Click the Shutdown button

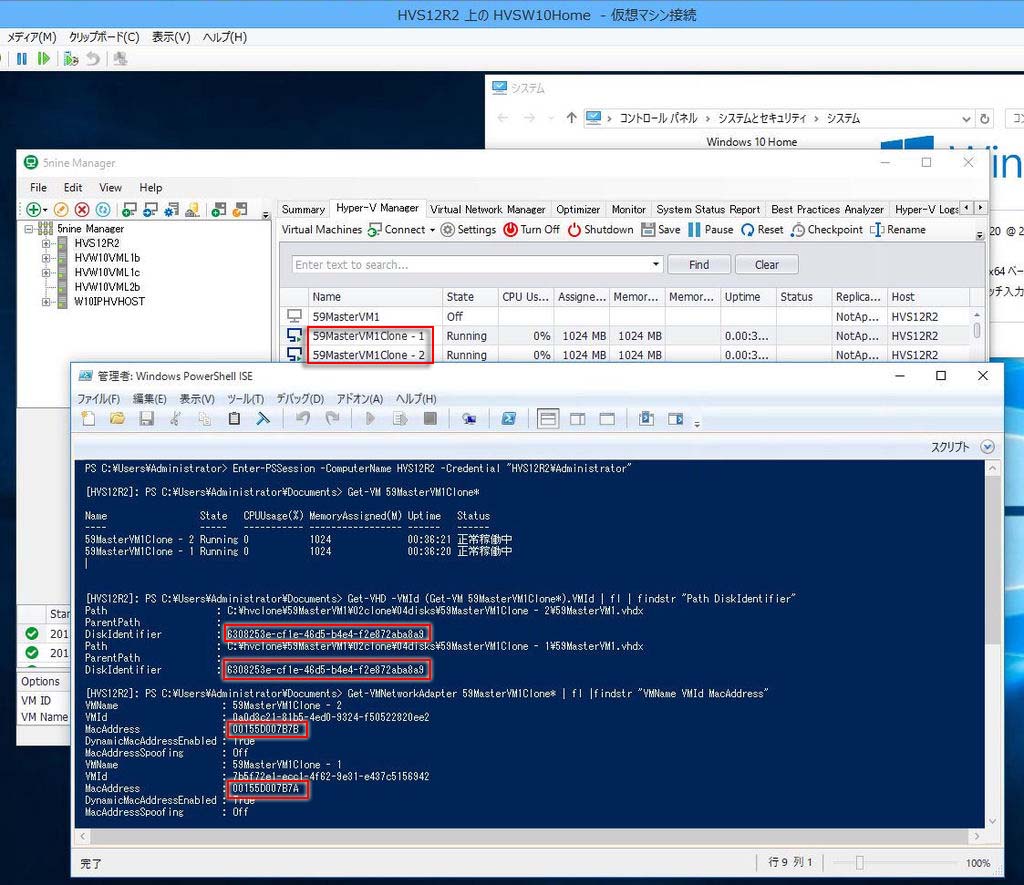[x=600, y=230]
